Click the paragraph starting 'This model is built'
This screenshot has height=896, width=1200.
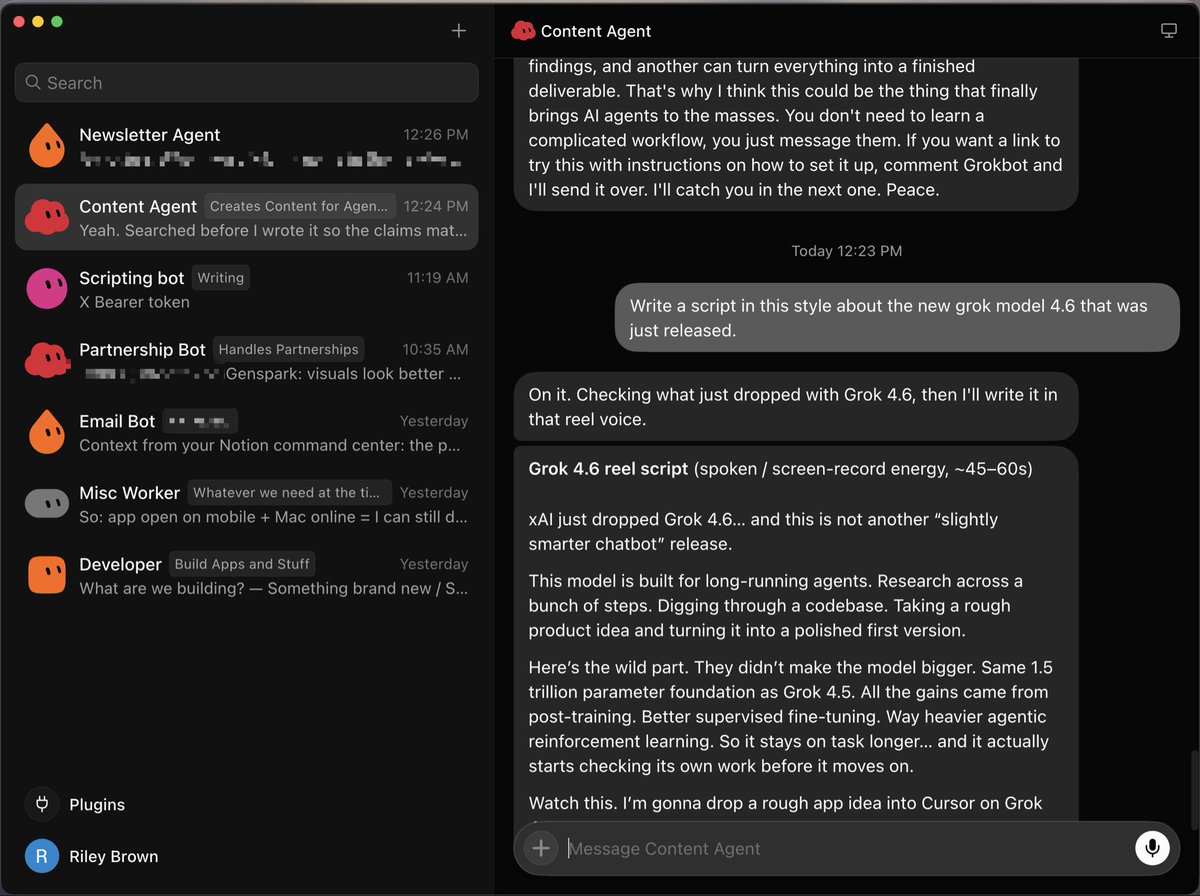tap(776, 606)
